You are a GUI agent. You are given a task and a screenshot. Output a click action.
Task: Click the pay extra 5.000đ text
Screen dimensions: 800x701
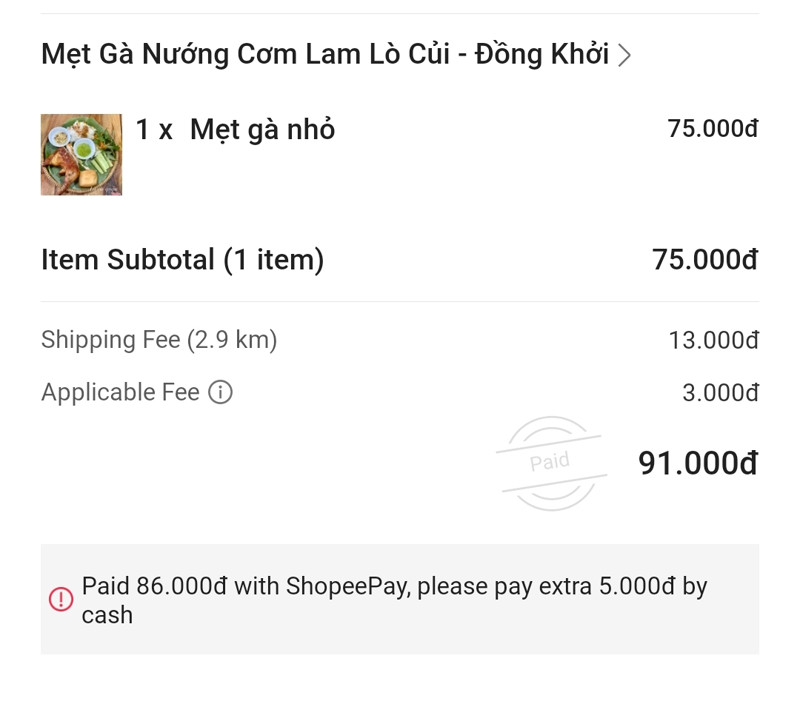(602, 586)
